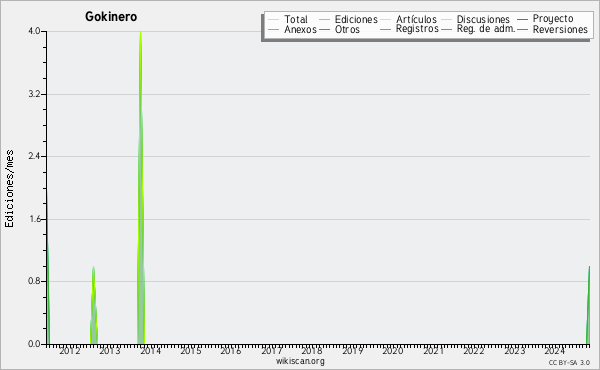The width and height of the screenshot is (600, 370).
Task: Click the 2014 x-axis label
Action: coord(150,351)
